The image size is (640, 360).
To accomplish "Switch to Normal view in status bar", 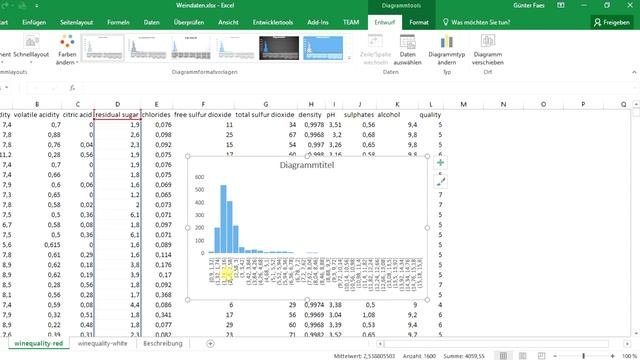I will point(503,356).
